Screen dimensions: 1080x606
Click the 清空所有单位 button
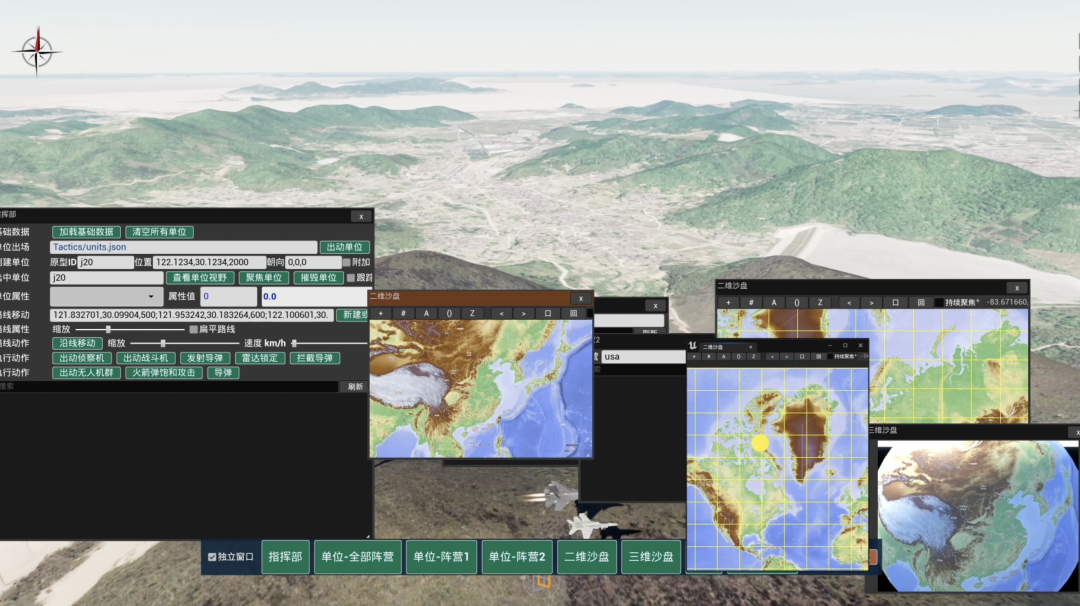(159, 232)
